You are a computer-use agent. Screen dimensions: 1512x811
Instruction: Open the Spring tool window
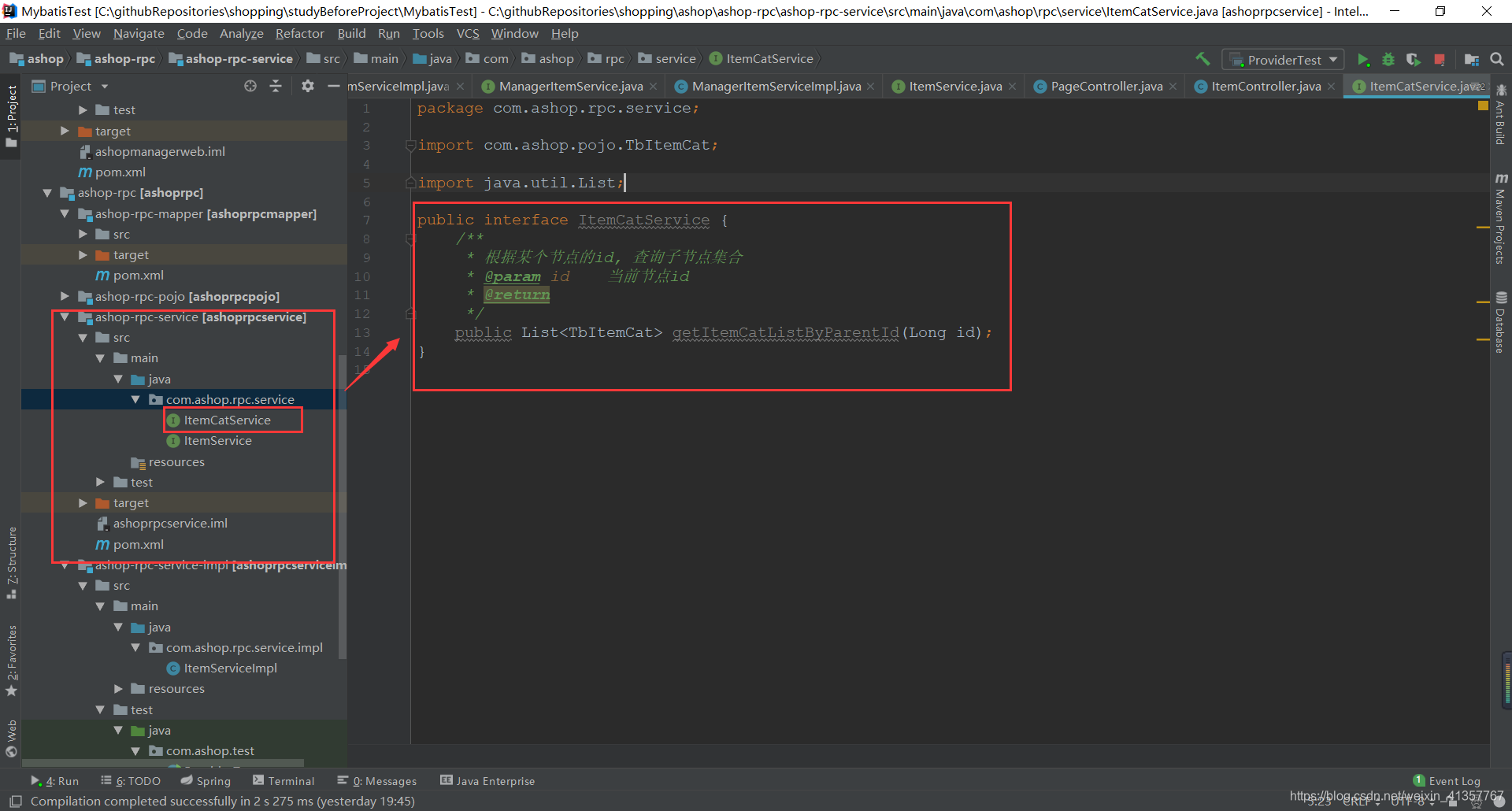[206, 781]
